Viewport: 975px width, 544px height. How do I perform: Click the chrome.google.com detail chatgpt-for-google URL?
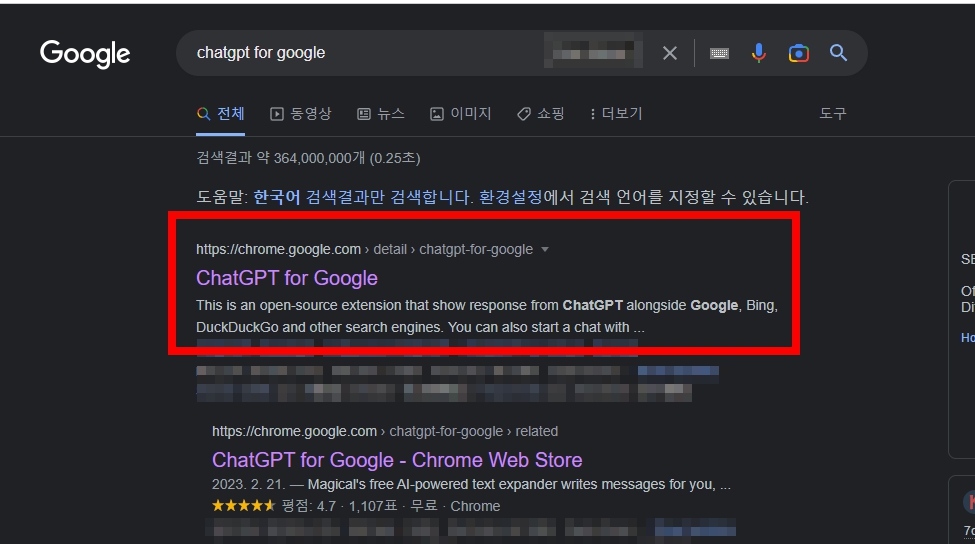(364, 249)
